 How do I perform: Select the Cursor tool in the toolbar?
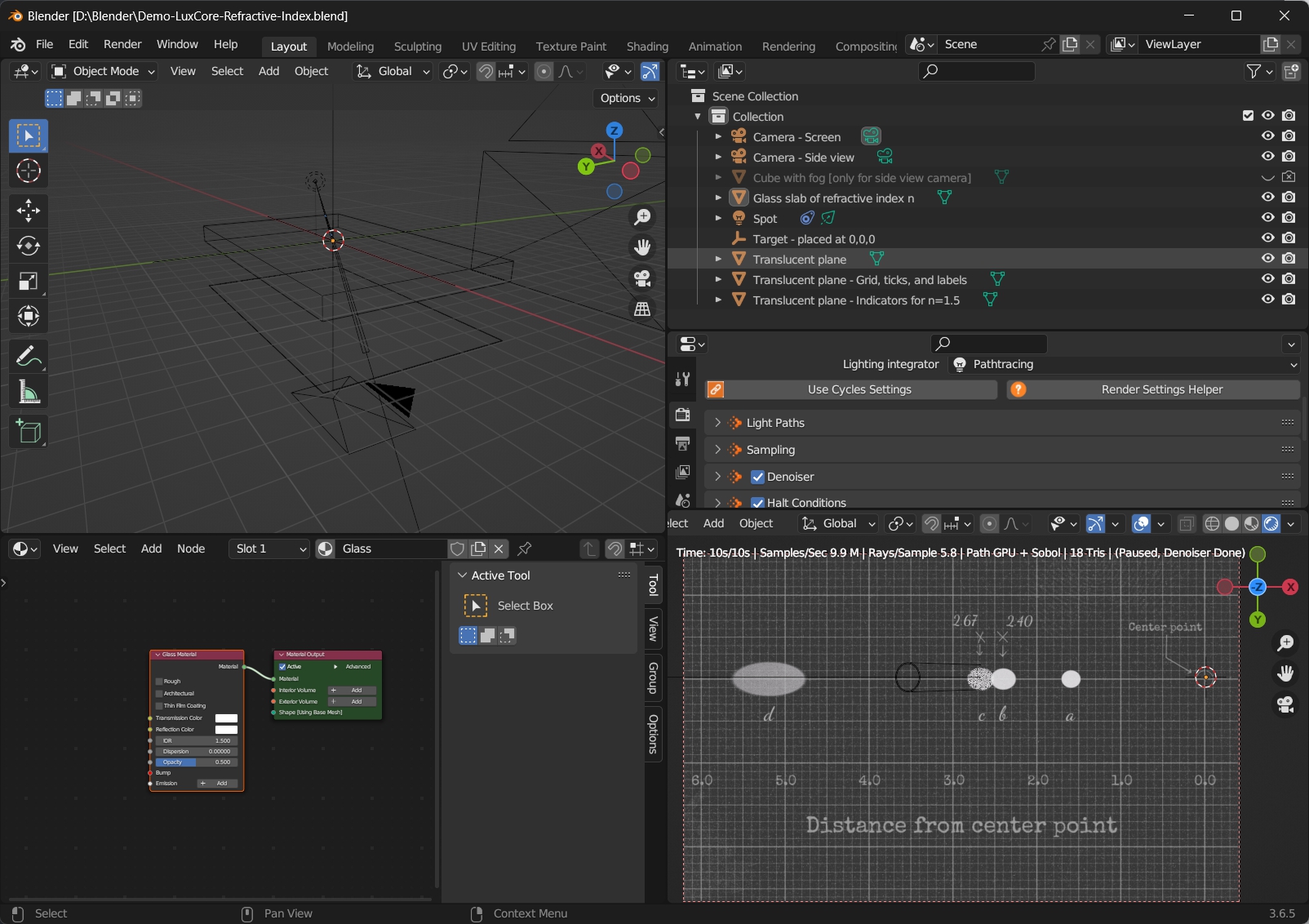tap(29, 171)
